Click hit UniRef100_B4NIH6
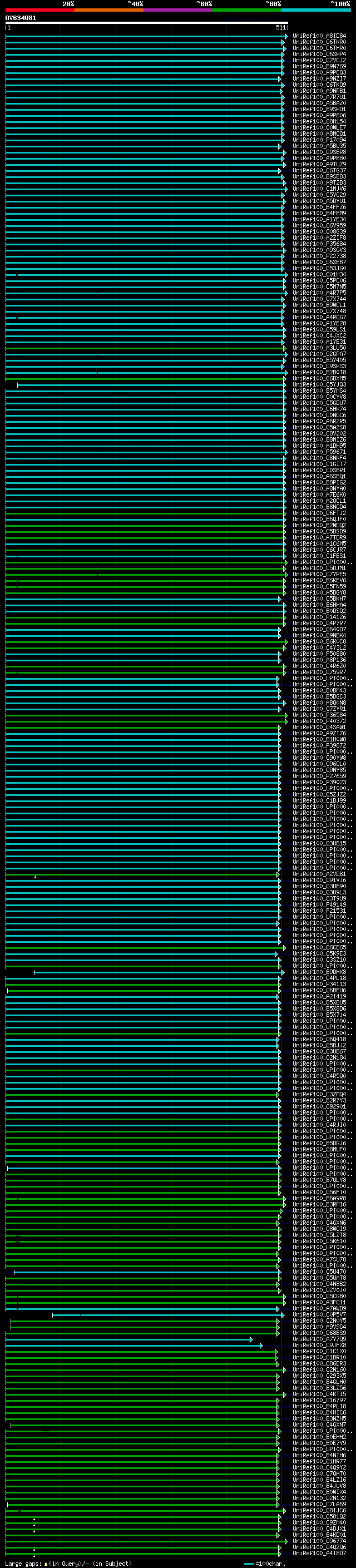This screenshot has width=356, height=1568. point(319,1456)
